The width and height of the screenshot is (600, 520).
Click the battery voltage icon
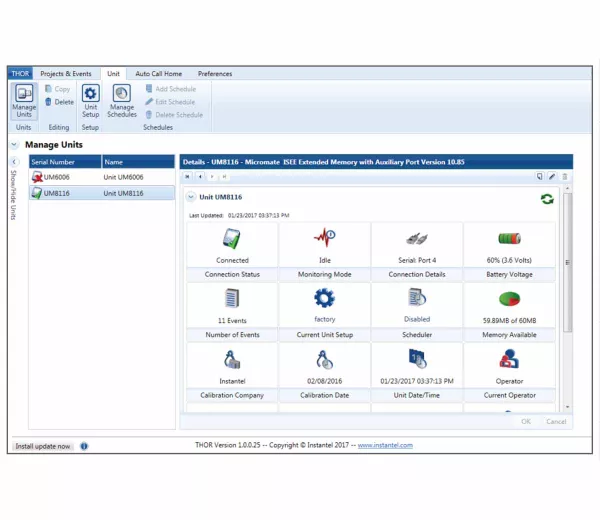[509, 238]
